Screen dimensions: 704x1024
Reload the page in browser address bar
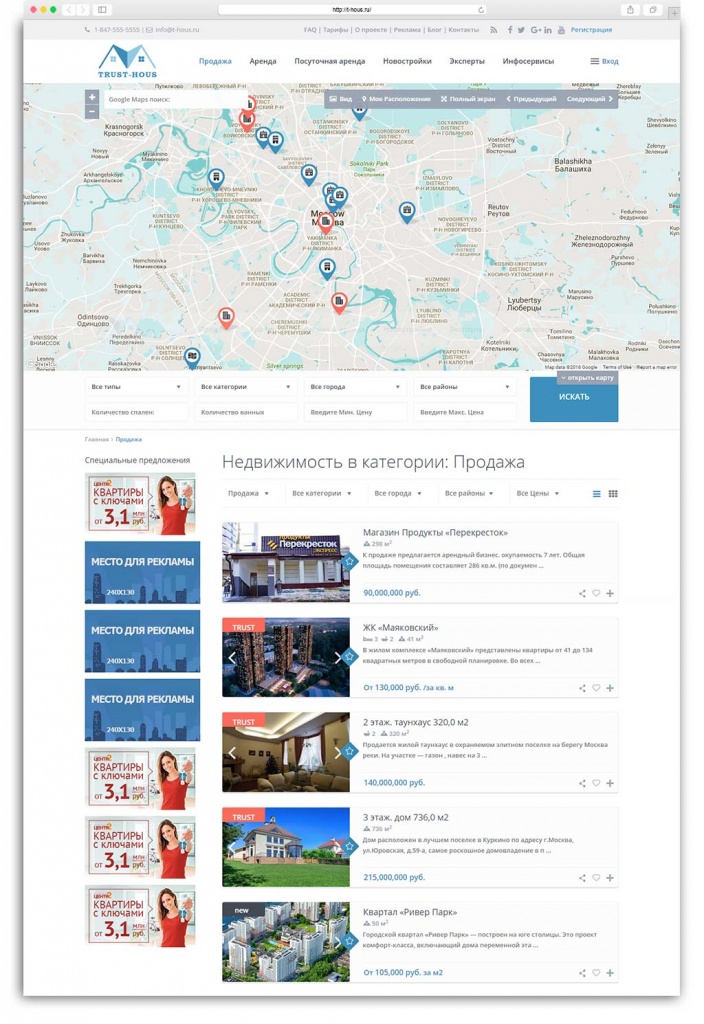pyautogui.click(x=481, y=10)
